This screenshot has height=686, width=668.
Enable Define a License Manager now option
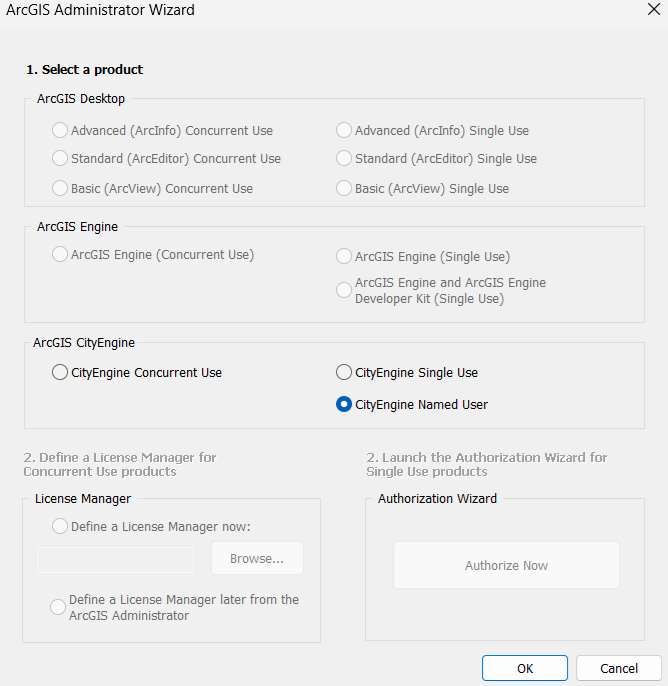click(x=61, y=526)
